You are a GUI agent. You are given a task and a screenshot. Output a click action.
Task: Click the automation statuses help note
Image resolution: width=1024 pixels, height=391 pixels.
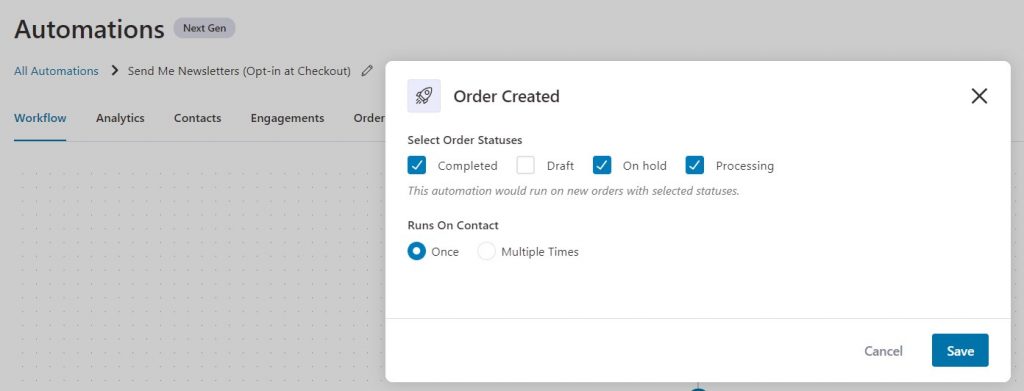(x=573, y=191)
